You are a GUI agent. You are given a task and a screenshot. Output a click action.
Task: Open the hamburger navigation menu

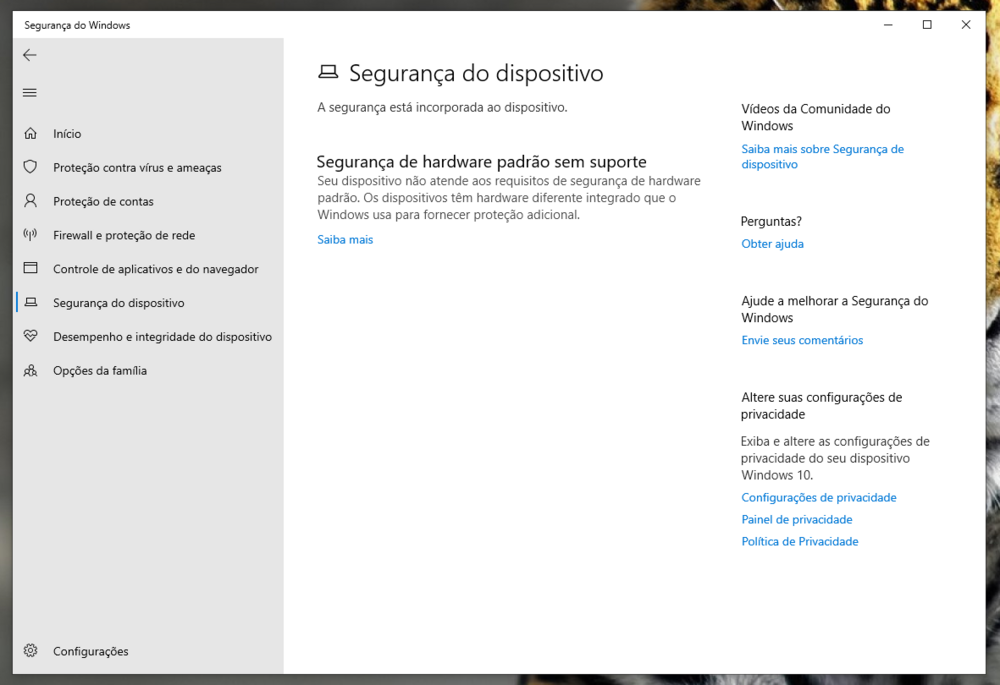click(30, 92)
